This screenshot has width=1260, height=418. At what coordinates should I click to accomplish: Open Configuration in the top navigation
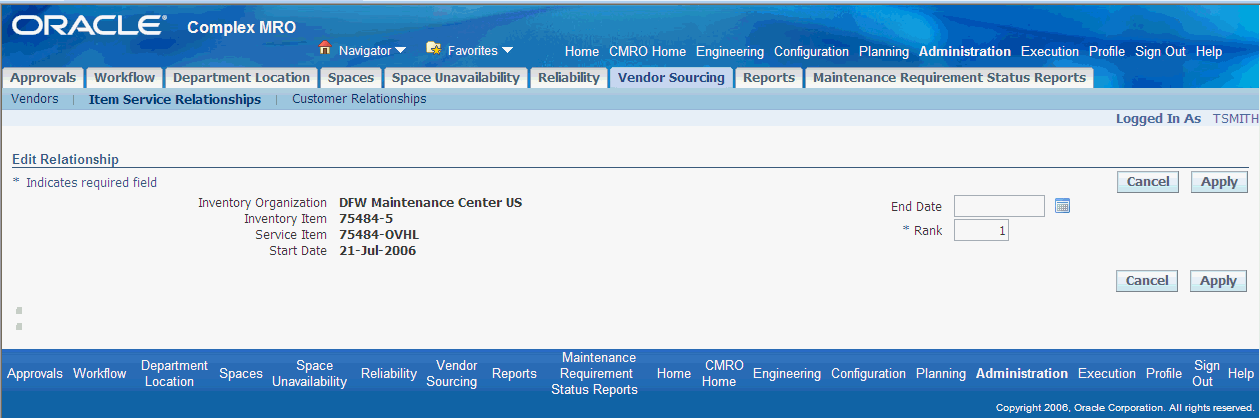811,51
